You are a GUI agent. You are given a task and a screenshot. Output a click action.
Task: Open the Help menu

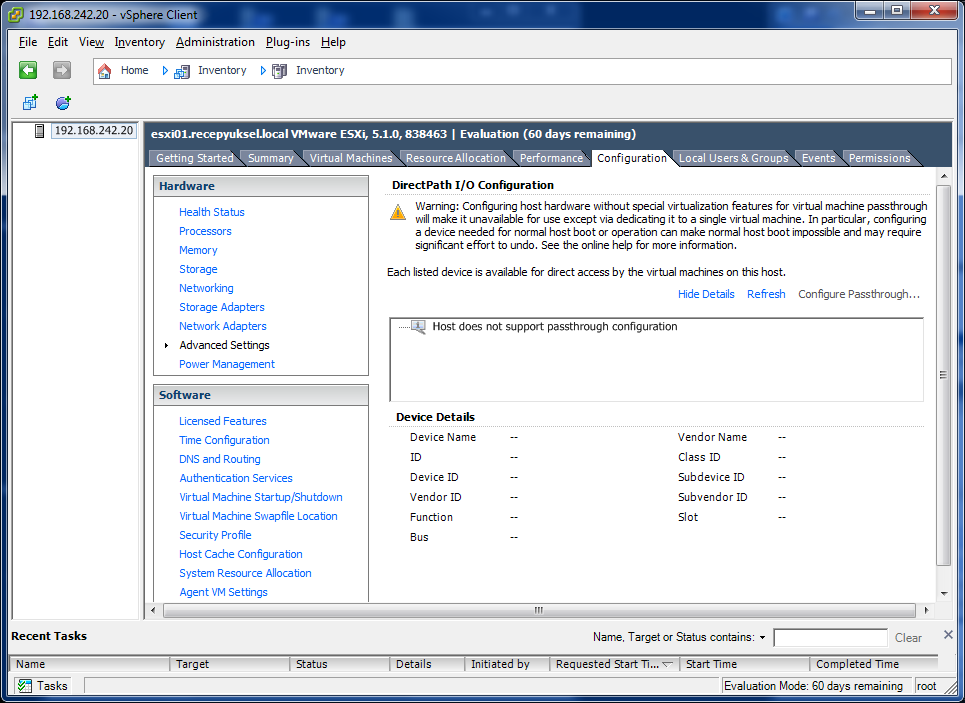click(x=333, y=42)
